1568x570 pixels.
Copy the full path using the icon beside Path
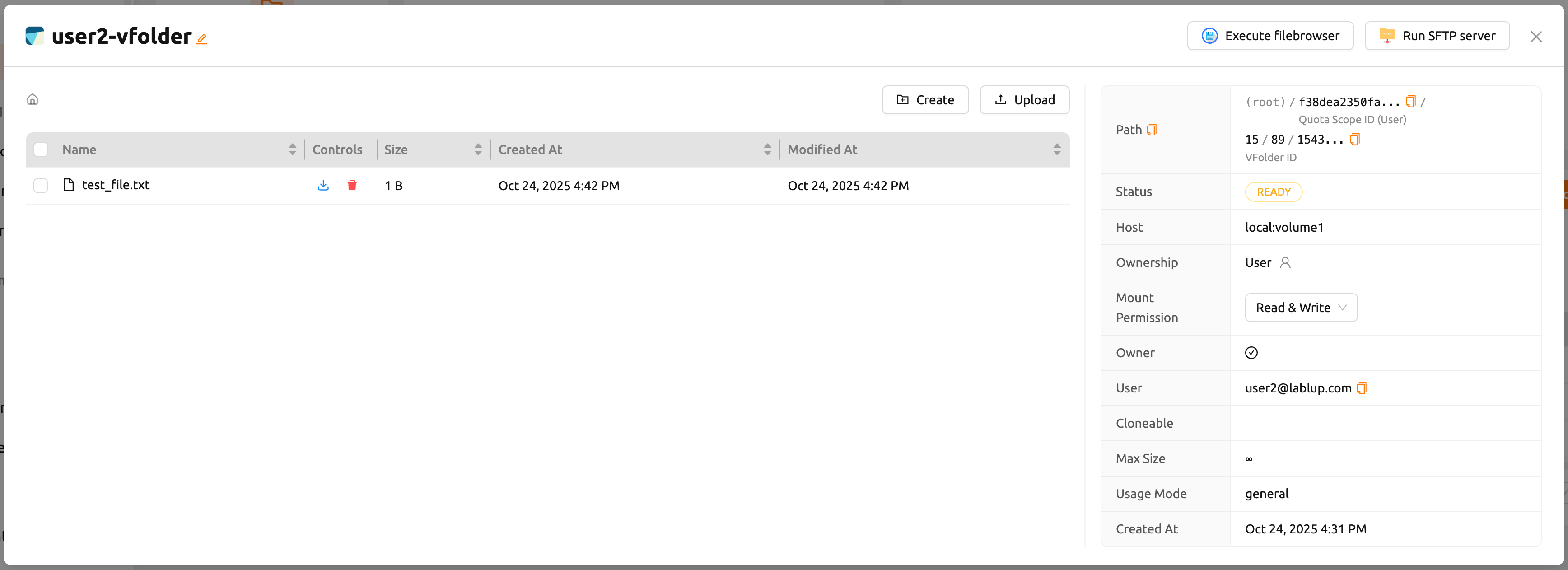click(x=1152, y=130)
